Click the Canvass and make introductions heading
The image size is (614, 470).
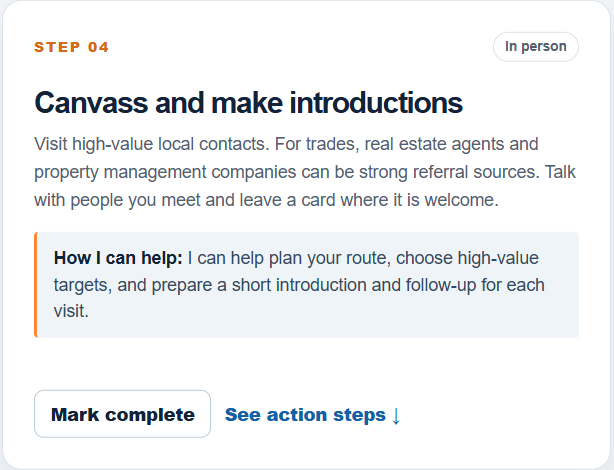pyautogui.click(x=249, y=103)
